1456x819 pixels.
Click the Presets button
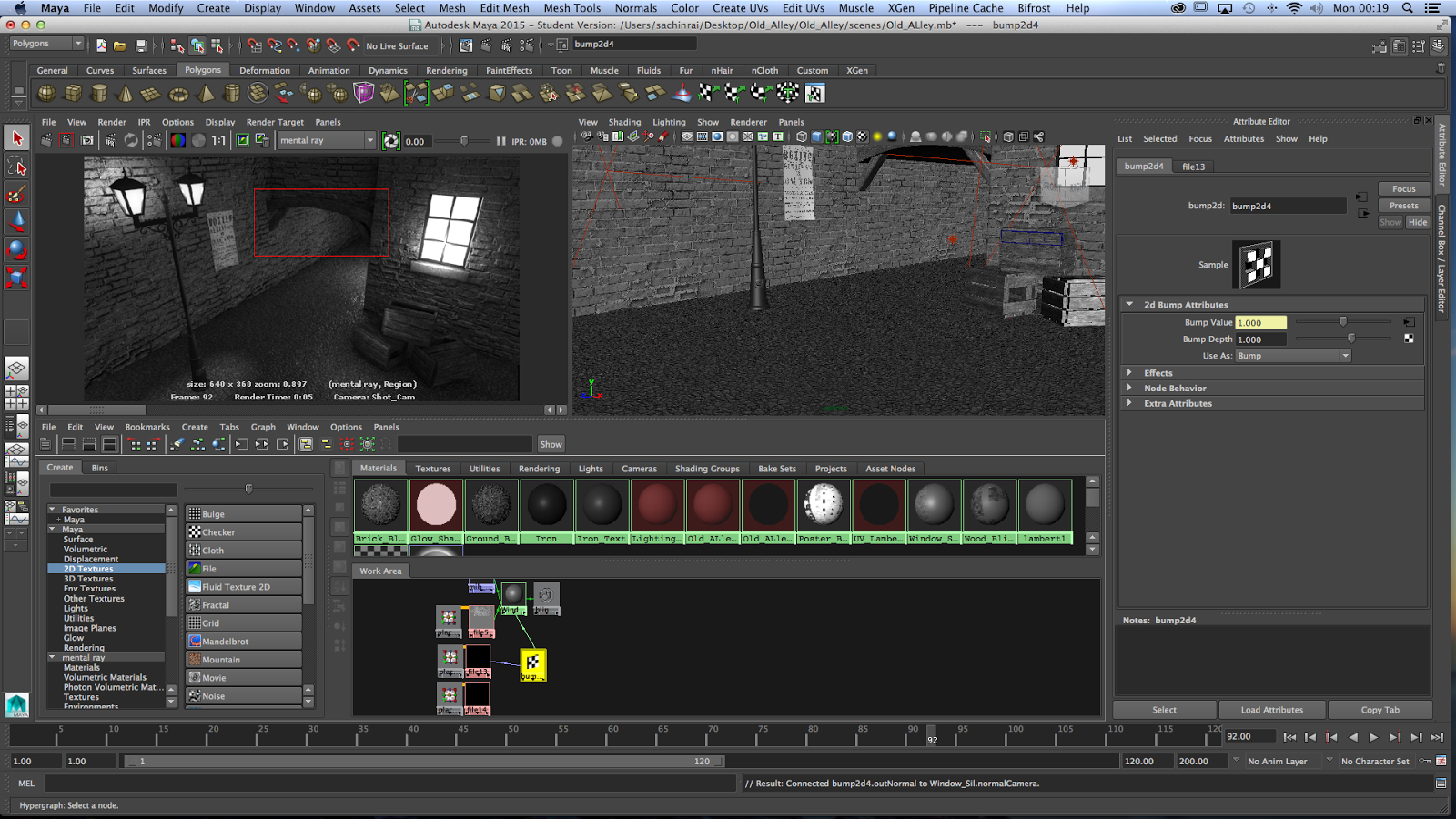tap(1403, 206)
